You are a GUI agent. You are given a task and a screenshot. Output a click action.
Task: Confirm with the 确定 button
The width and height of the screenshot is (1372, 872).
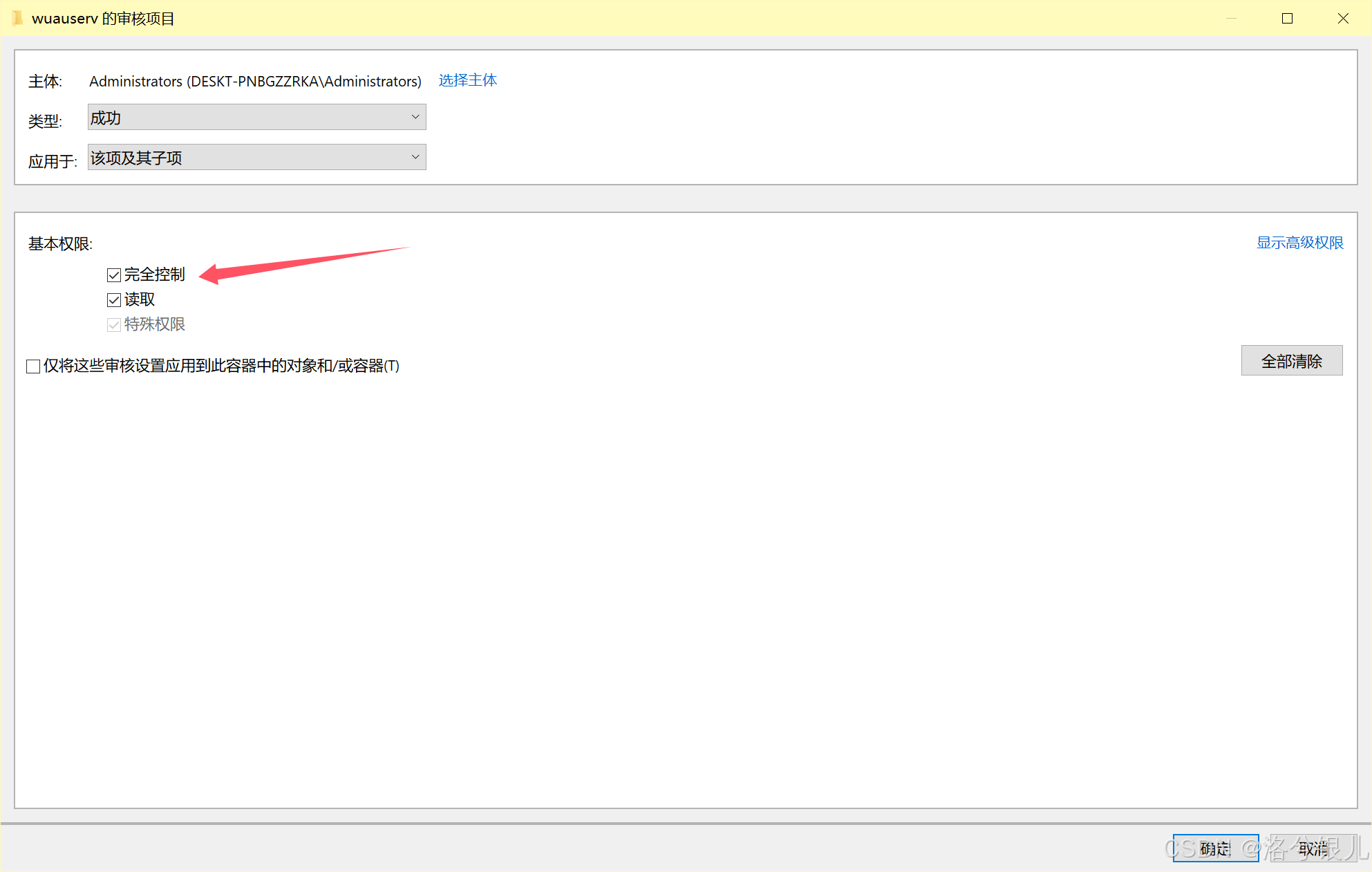1215,848
